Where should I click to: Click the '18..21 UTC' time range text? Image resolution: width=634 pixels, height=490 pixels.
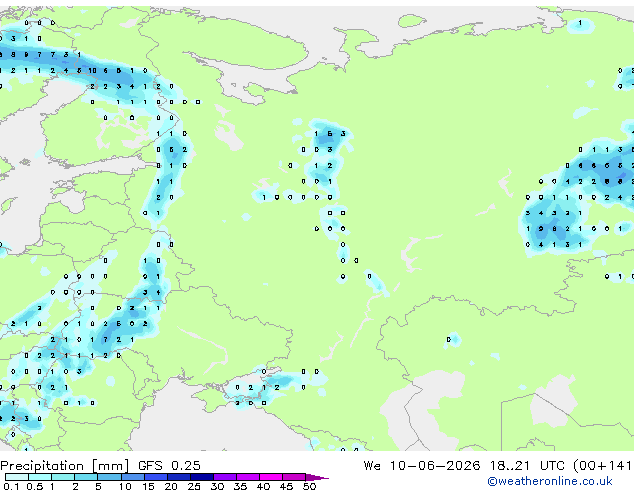point(530,465)
